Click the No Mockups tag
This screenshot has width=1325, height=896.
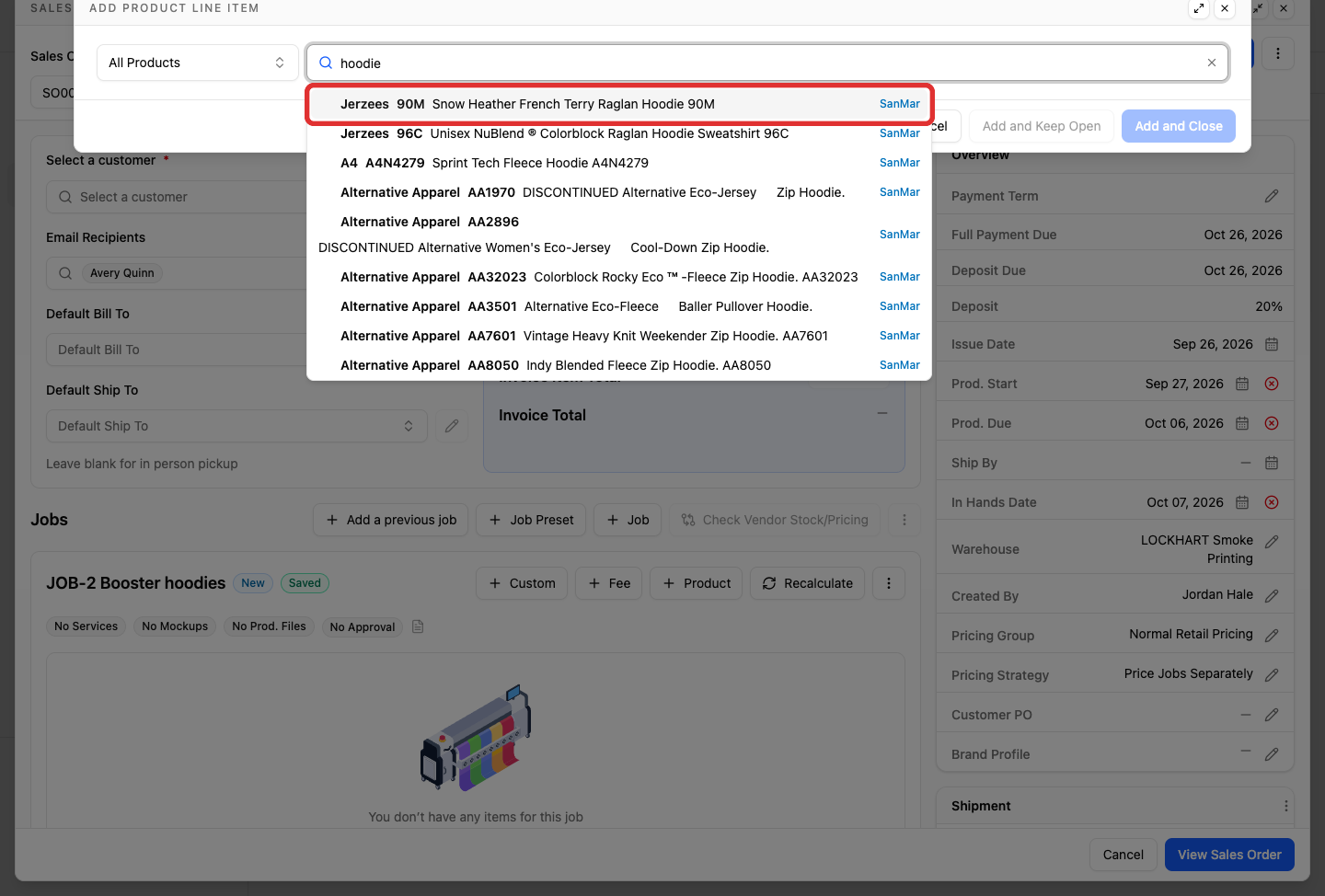point(175,626)
